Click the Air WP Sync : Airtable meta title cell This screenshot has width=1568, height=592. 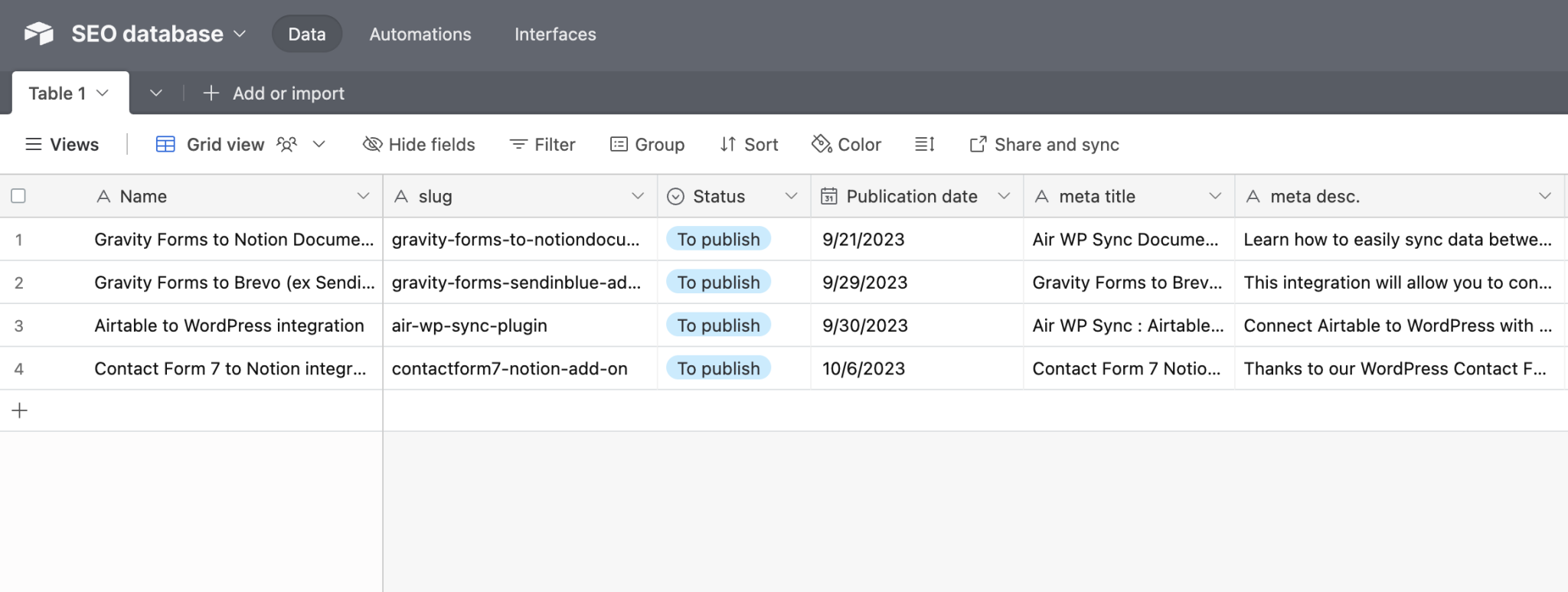point(1129,325)
